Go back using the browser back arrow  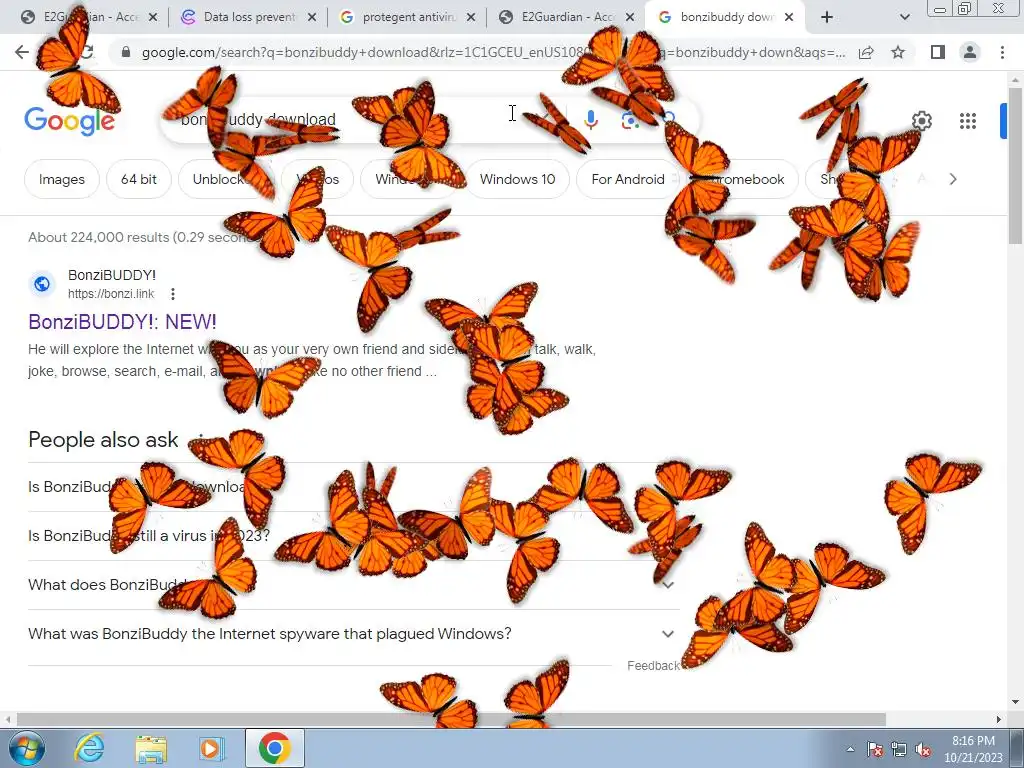[22, 52]
